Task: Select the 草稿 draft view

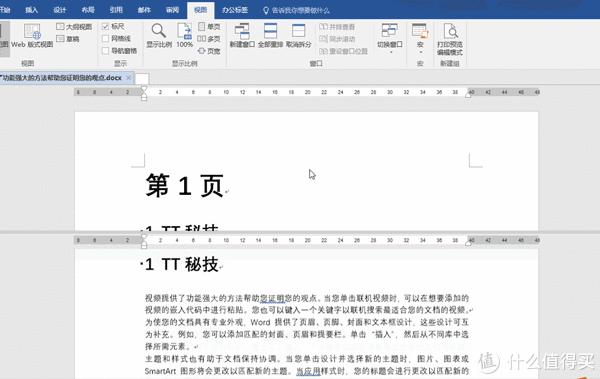Action: point(68,39)
